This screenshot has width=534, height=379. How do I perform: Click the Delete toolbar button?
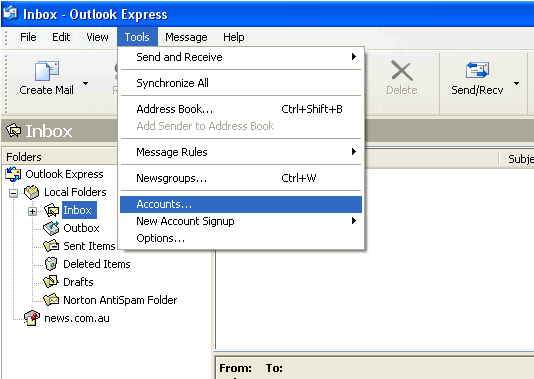pyautogui.click(x=402, y=78)
